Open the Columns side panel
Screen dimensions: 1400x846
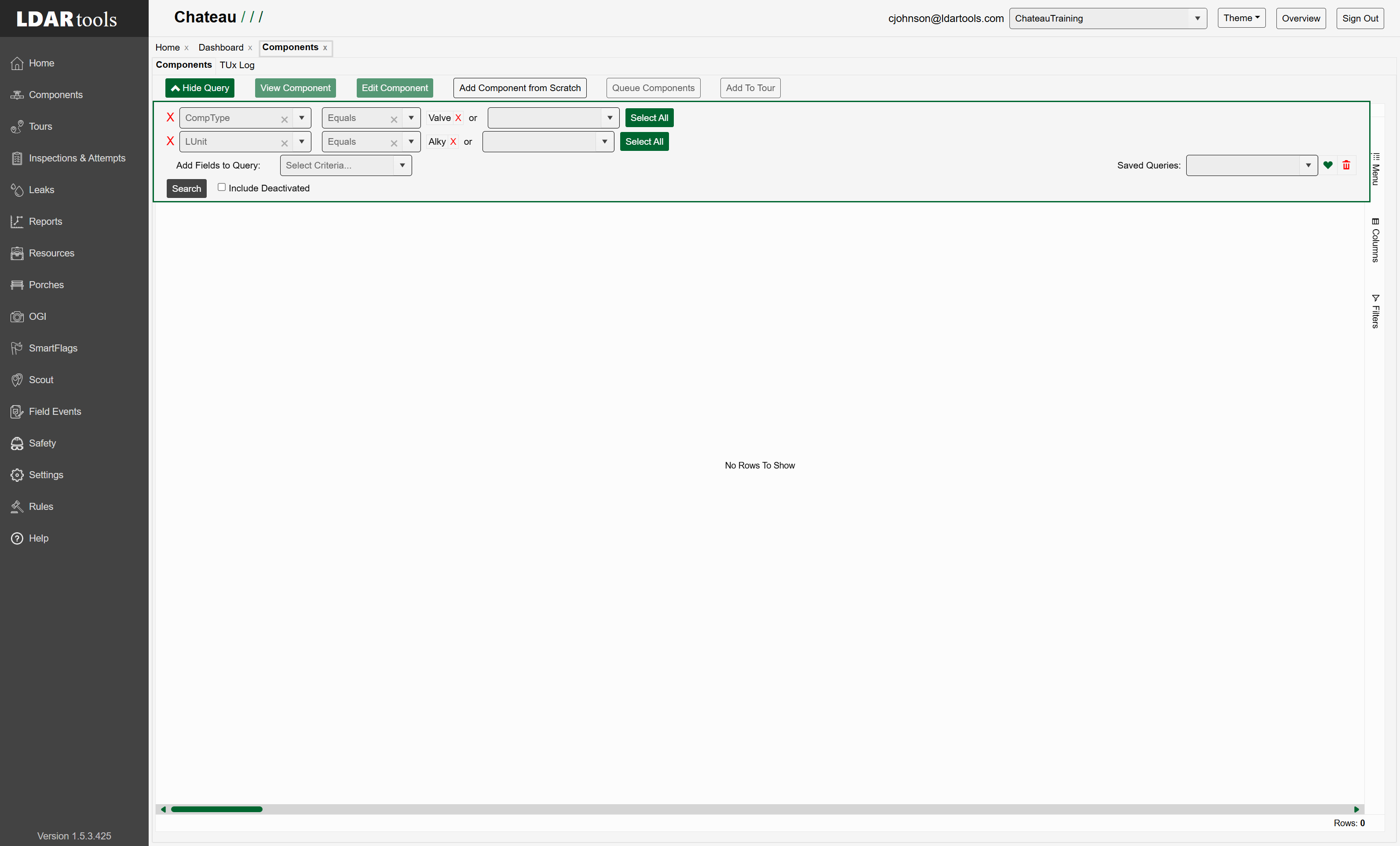1375,240
